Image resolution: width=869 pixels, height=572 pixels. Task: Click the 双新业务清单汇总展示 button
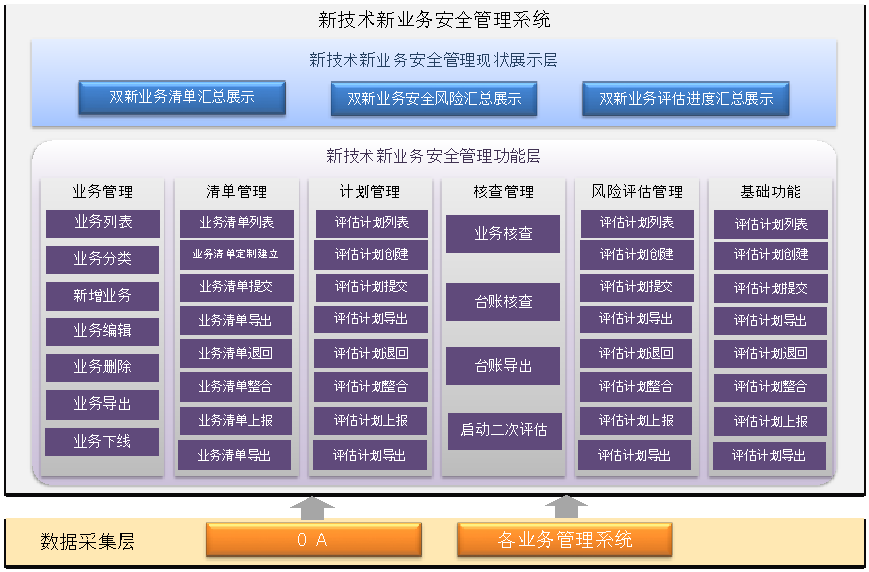pyautogui.click(x=182, y=98)
